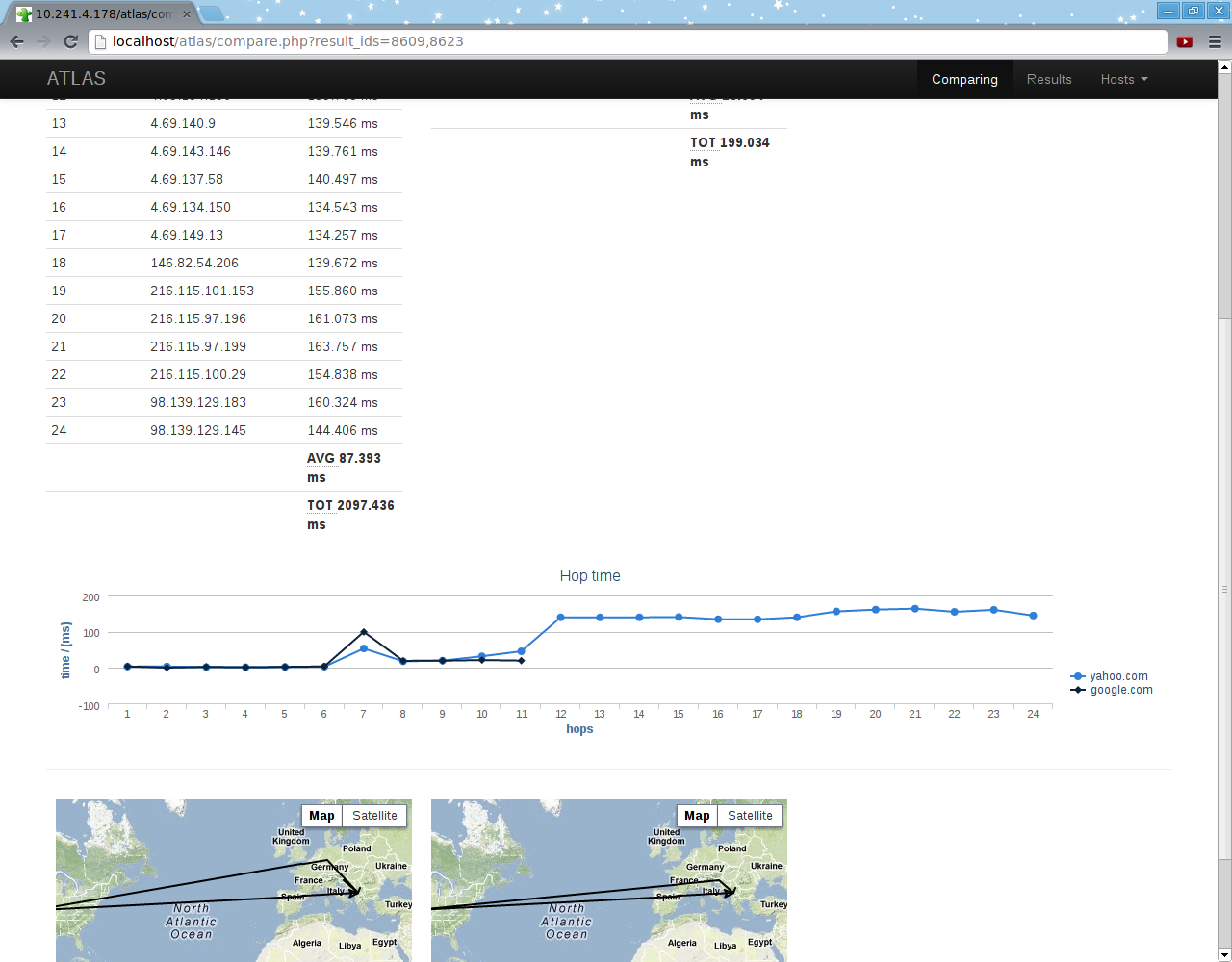Minimize the browser window
Viewport: 1232px width, 962px height.
(x=1168, y=11)
